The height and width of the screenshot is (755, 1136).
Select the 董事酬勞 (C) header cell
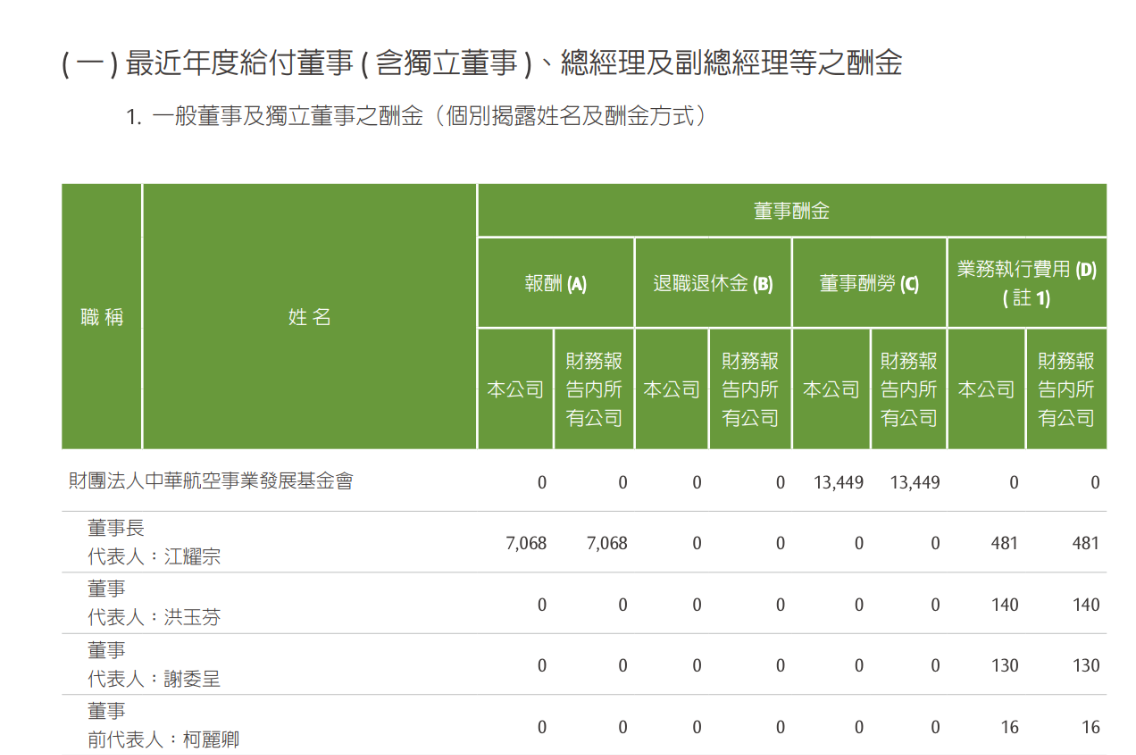[868, 283]
